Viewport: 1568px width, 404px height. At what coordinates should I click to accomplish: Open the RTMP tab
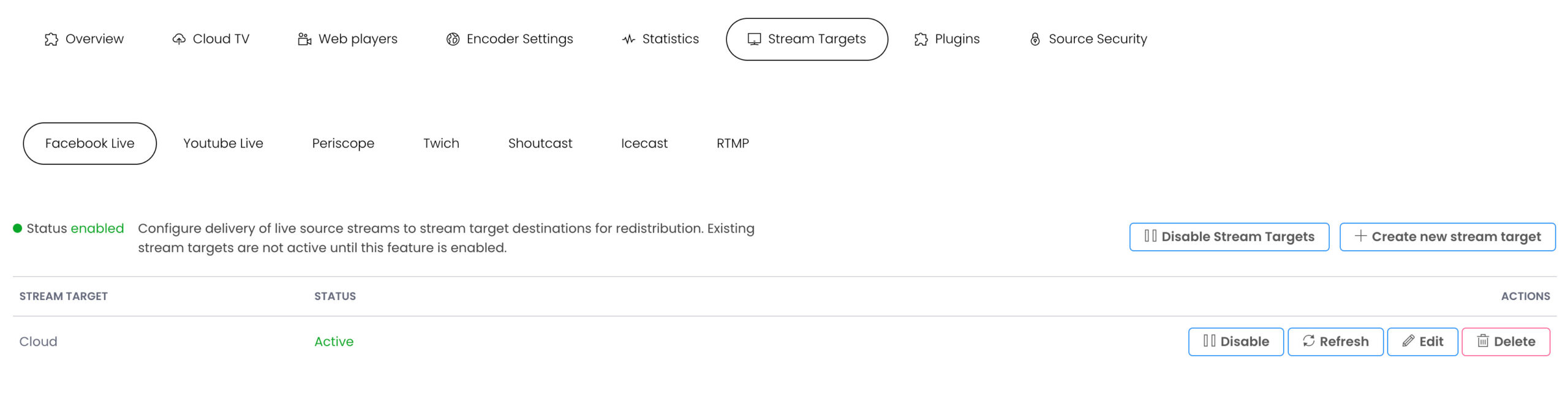(733, 143)
